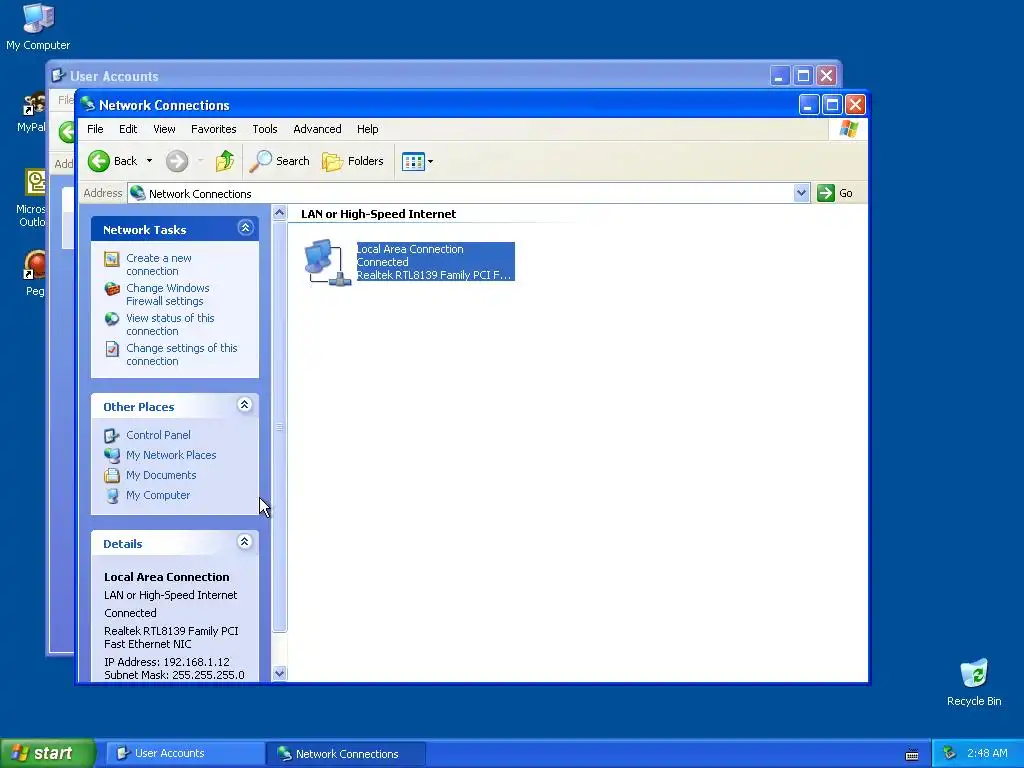
Task: Collapse the Details panel
Action: click(x=244, y=541)
